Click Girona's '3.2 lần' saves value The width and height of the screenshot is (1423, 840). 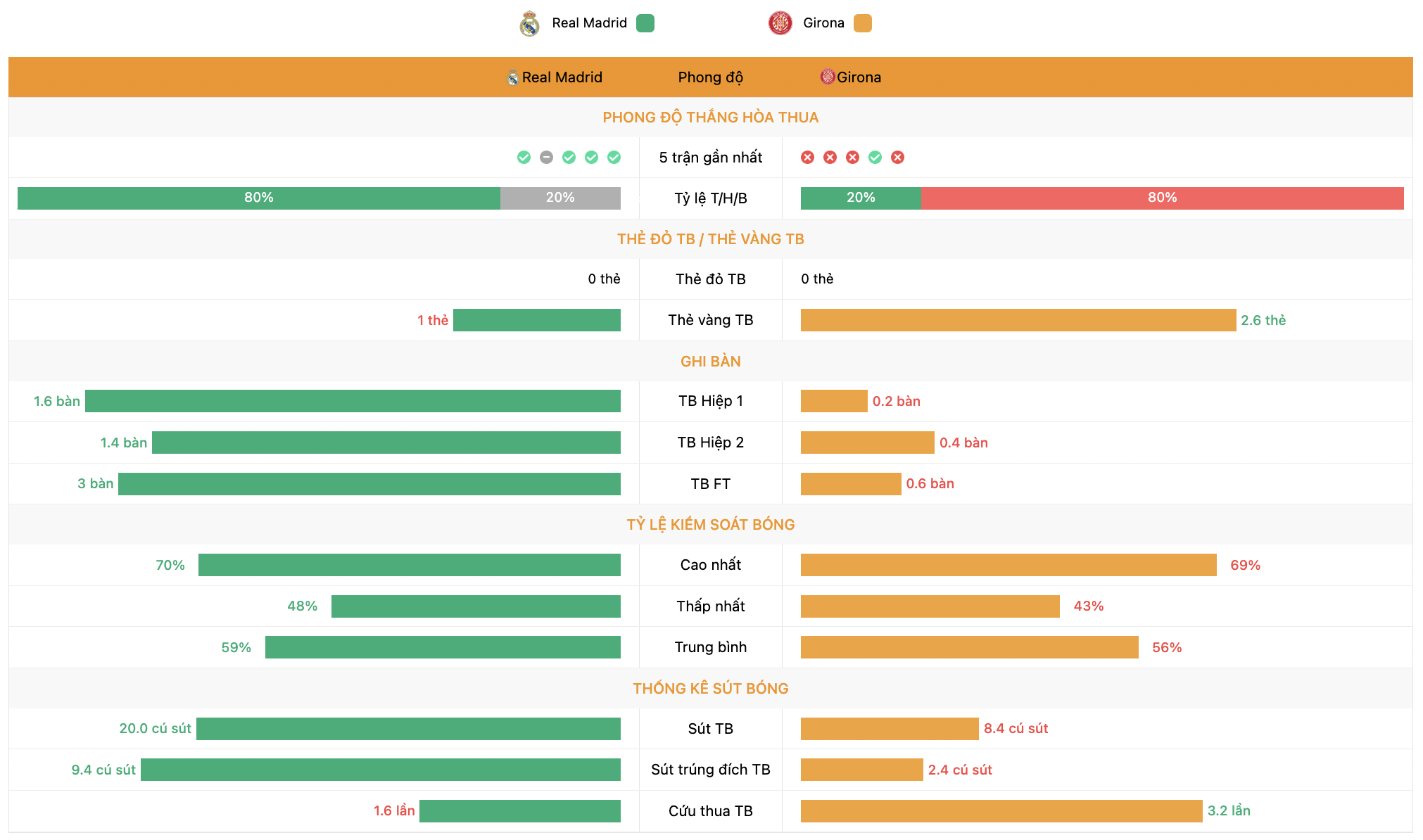(1229, 810)
